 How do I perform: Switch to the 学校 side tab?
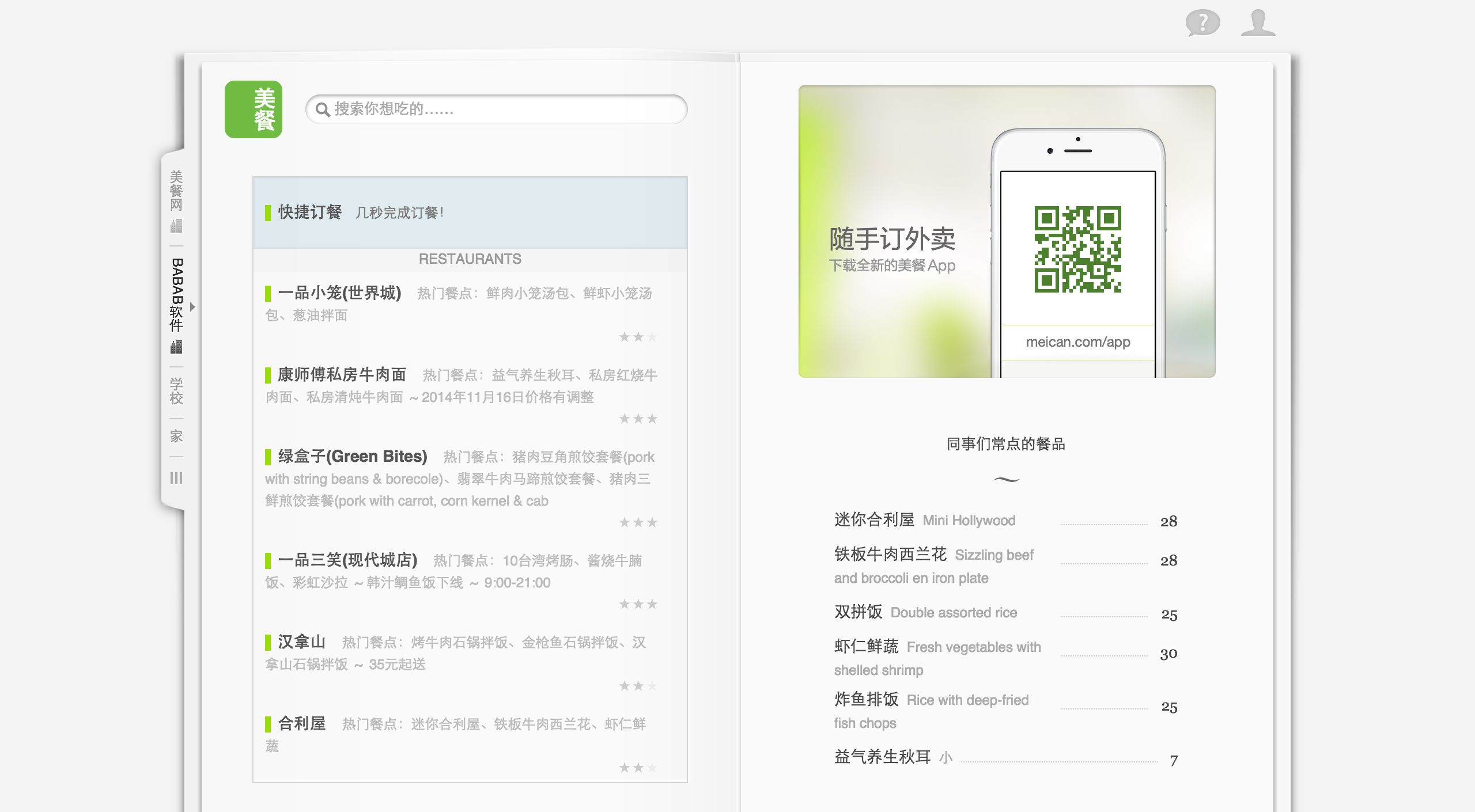[x=176, y=392]
